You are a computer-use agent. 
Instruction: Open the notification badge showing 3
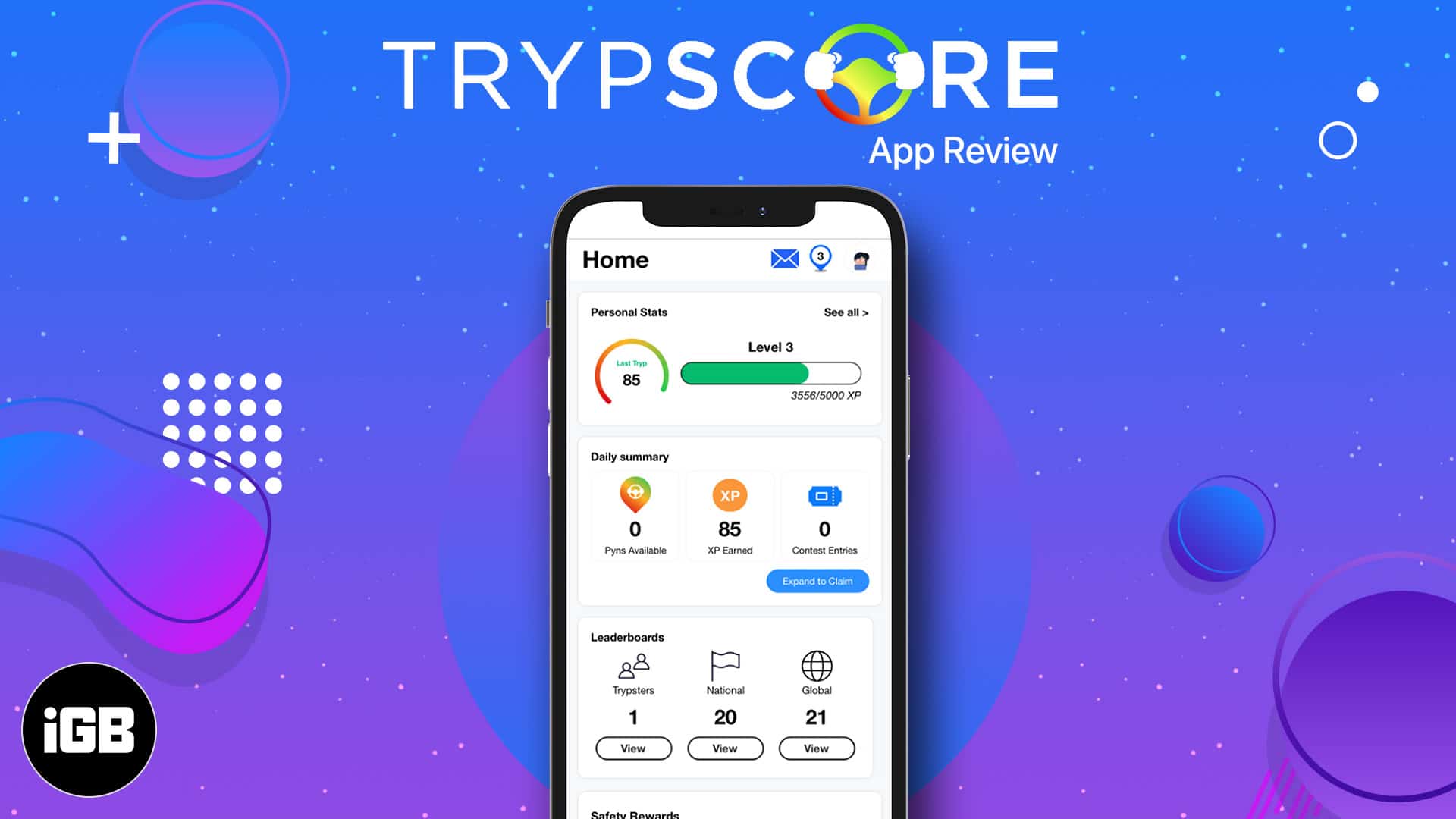click(x=820, y=258)
